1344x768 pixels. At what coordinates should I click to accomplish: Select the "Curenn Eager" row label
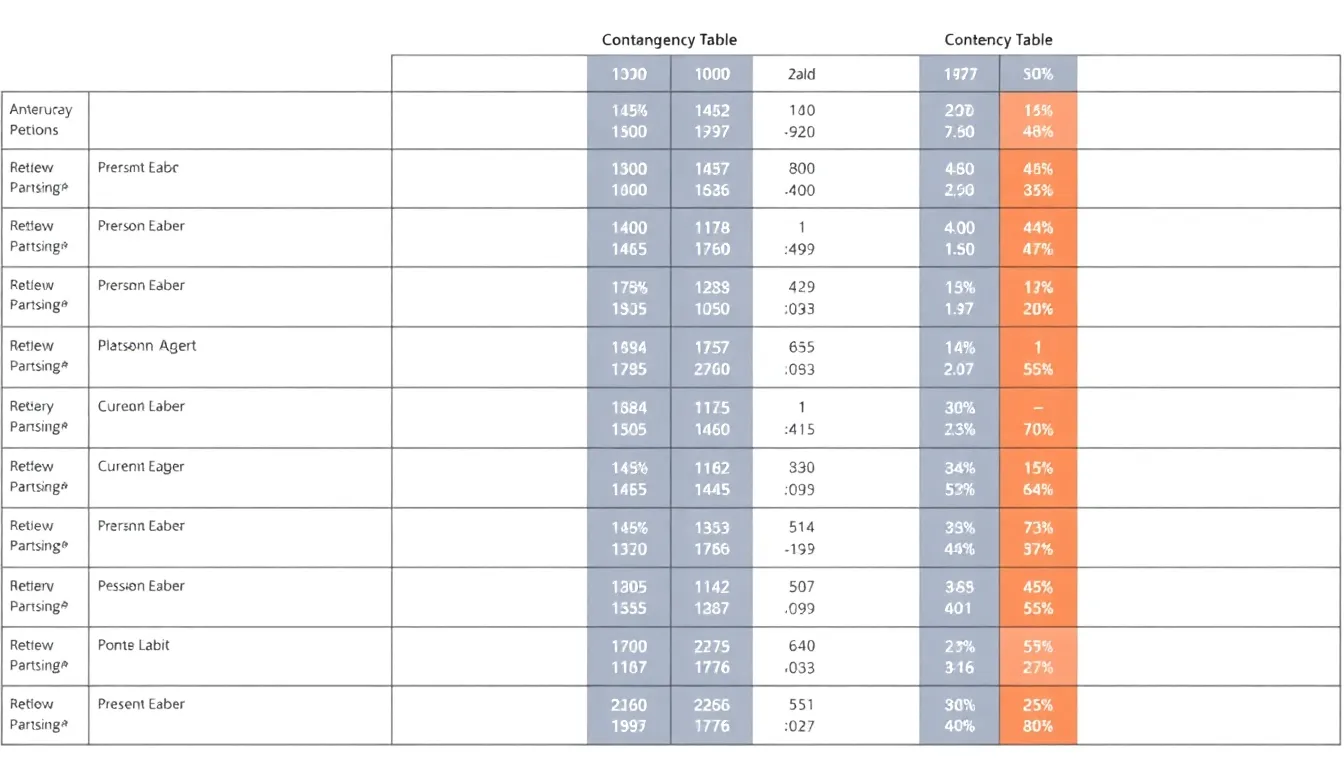click(x=141, y=466)
